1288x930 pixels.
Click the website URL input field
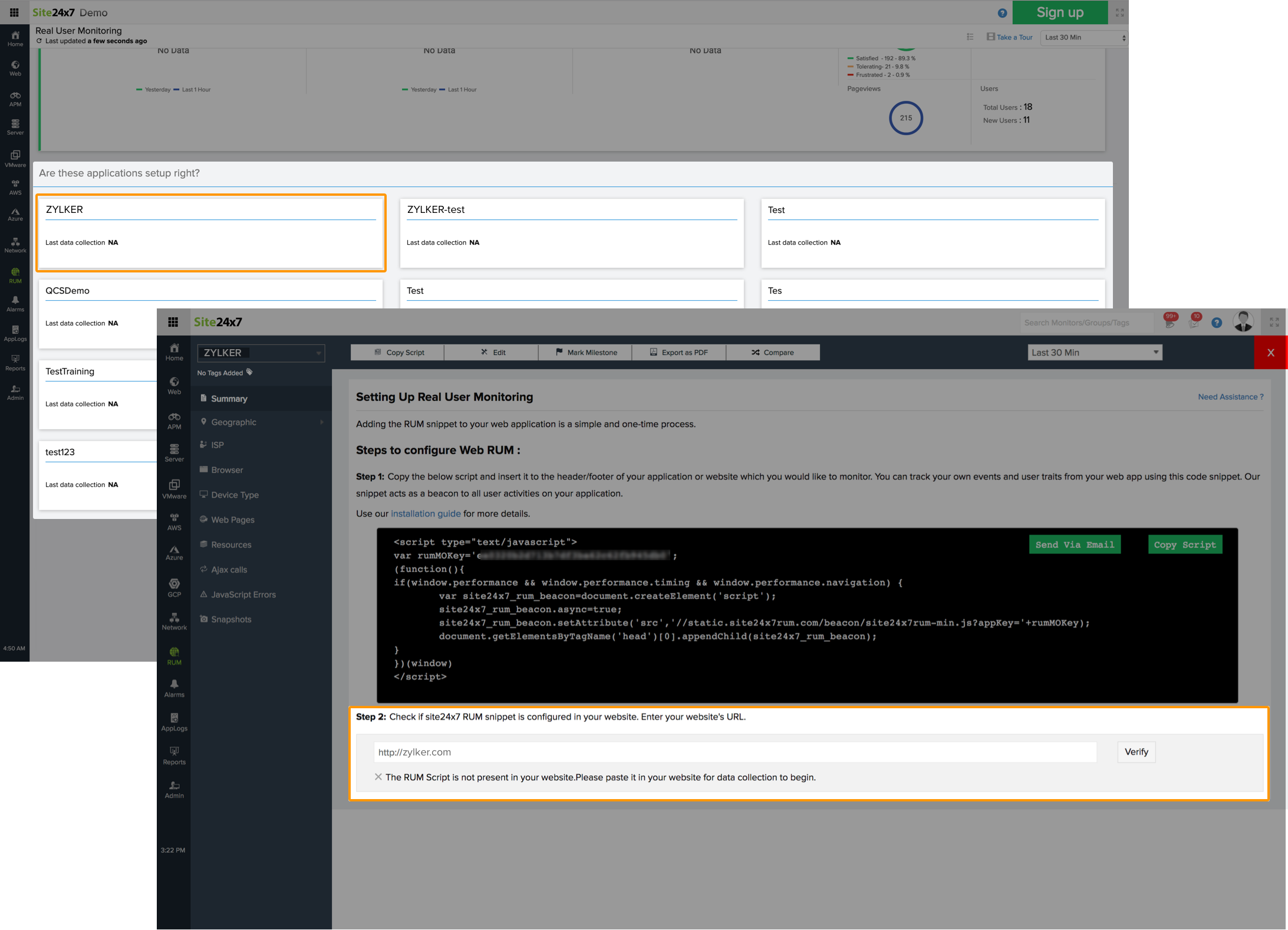click(x=734, y=752)
